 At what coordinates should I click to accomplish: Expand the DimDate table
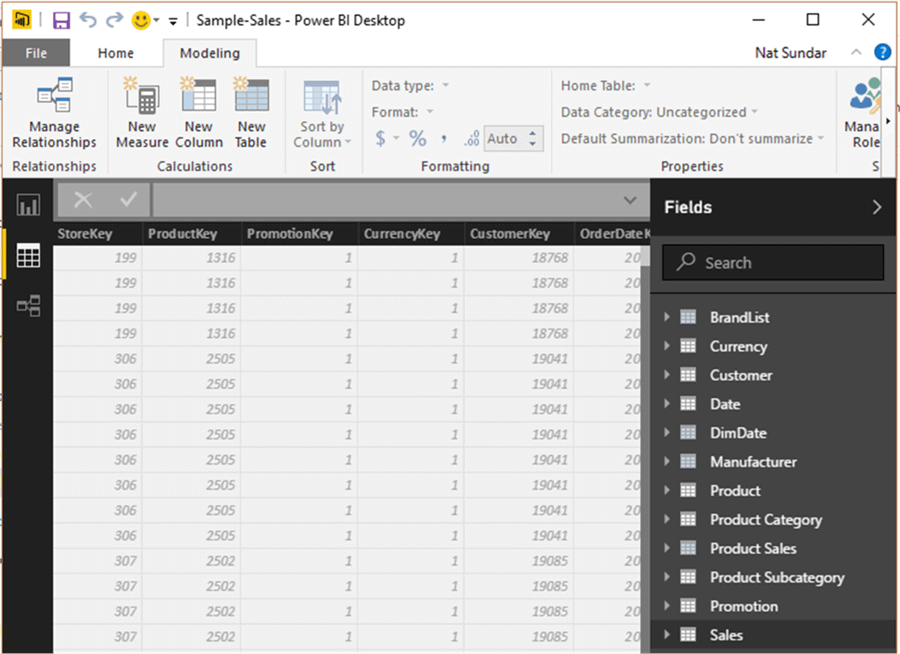point(666,432)
